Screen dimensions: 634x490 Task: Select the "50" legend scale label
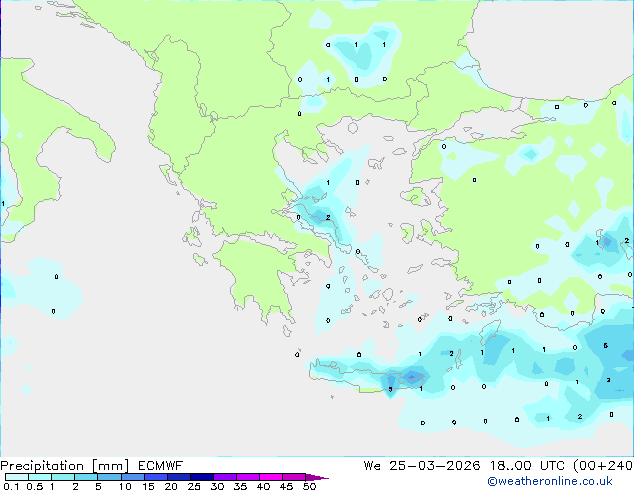(x=309, y=486)
